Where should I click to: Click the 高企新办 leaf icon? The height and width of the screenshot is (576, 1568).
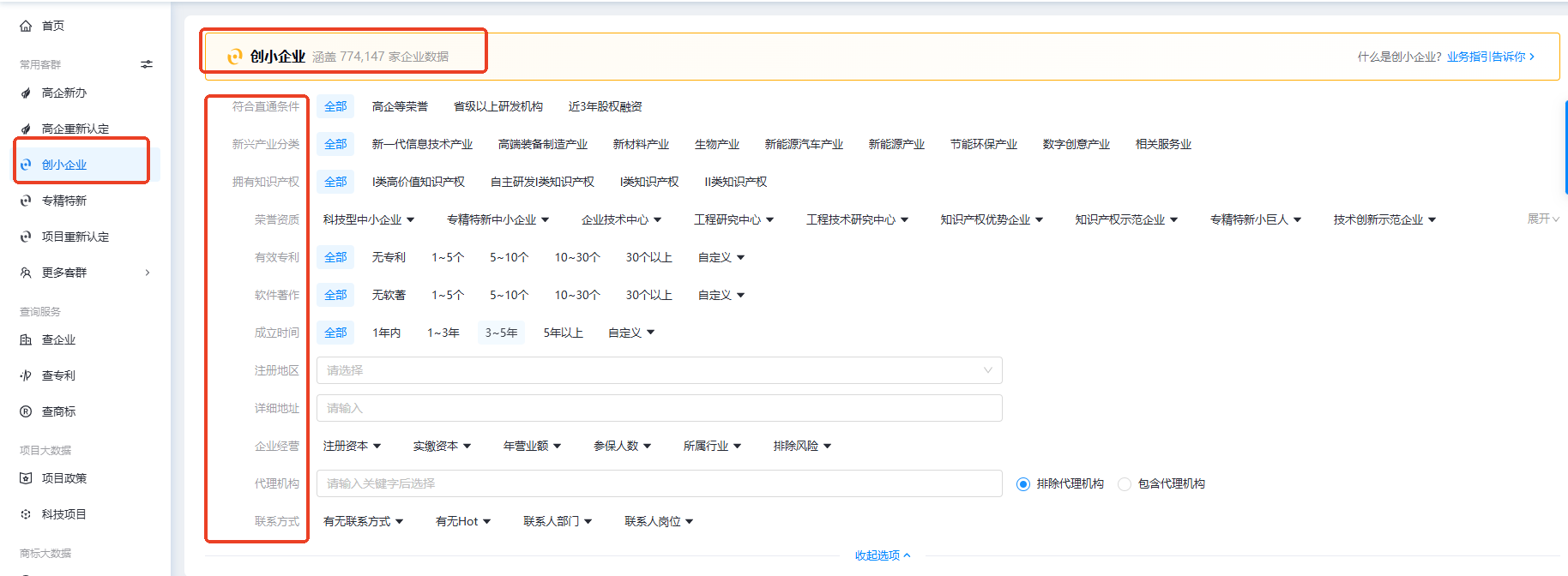26,93
